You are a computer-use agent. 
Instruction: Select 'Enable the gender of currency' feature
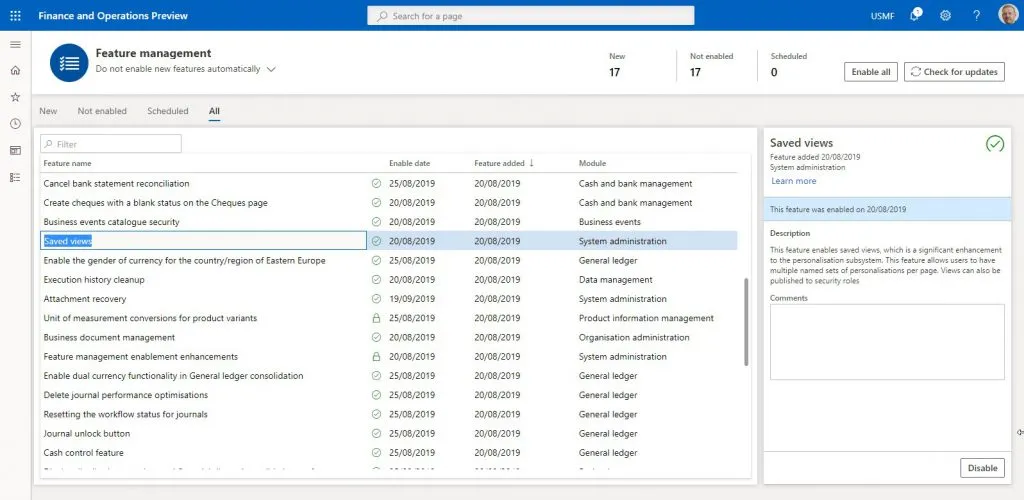click(x=184, y=260)
